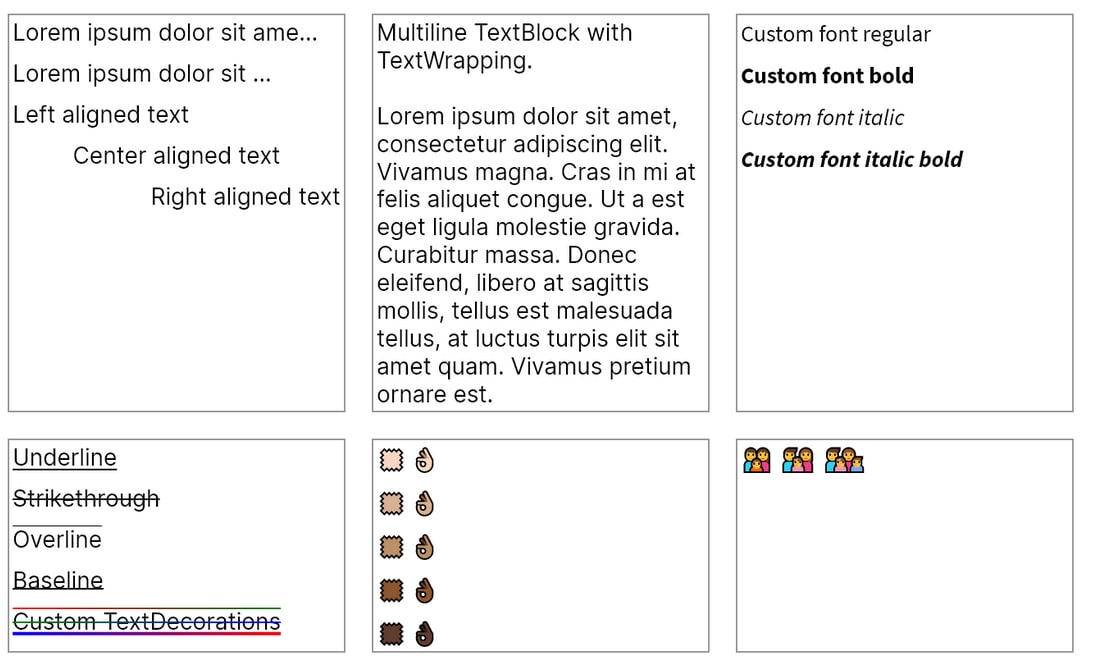Image resolution: width=1116 pixels, height=669 pixels.
Task: Click the Underline text
Action: pos(65,458)
